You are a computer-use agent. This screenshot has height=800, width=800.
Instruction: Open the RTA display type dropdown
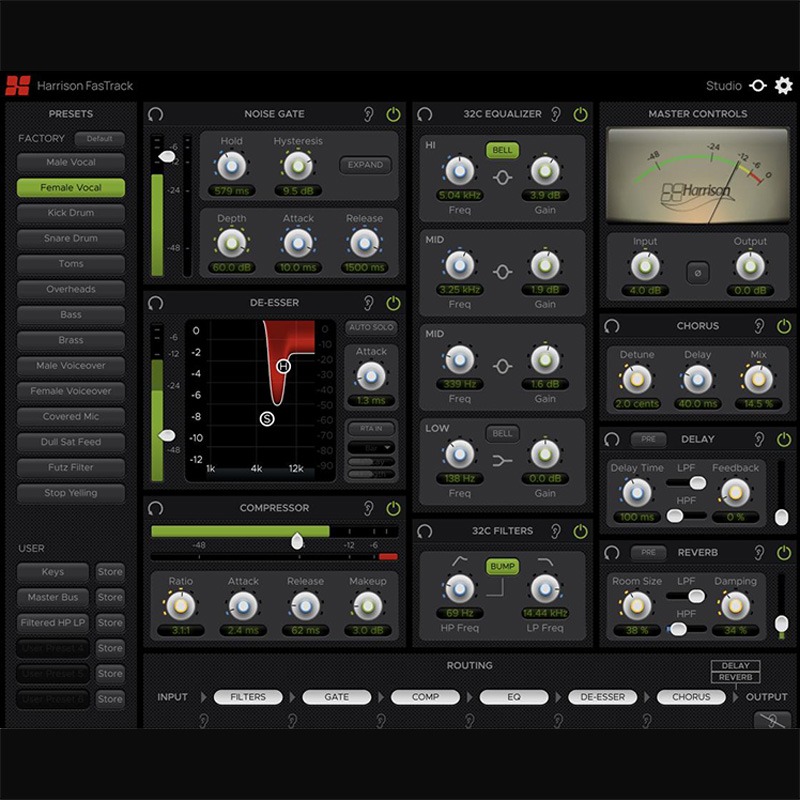pos(371,447)
